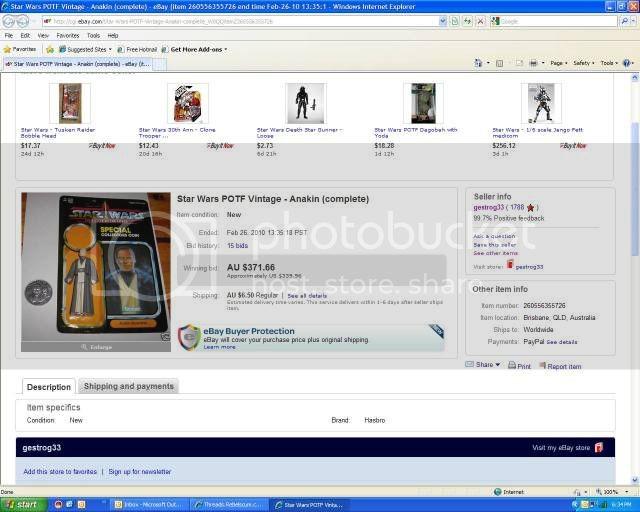
Task: Open the Page menu dropdown
Action: coord(559,63)
